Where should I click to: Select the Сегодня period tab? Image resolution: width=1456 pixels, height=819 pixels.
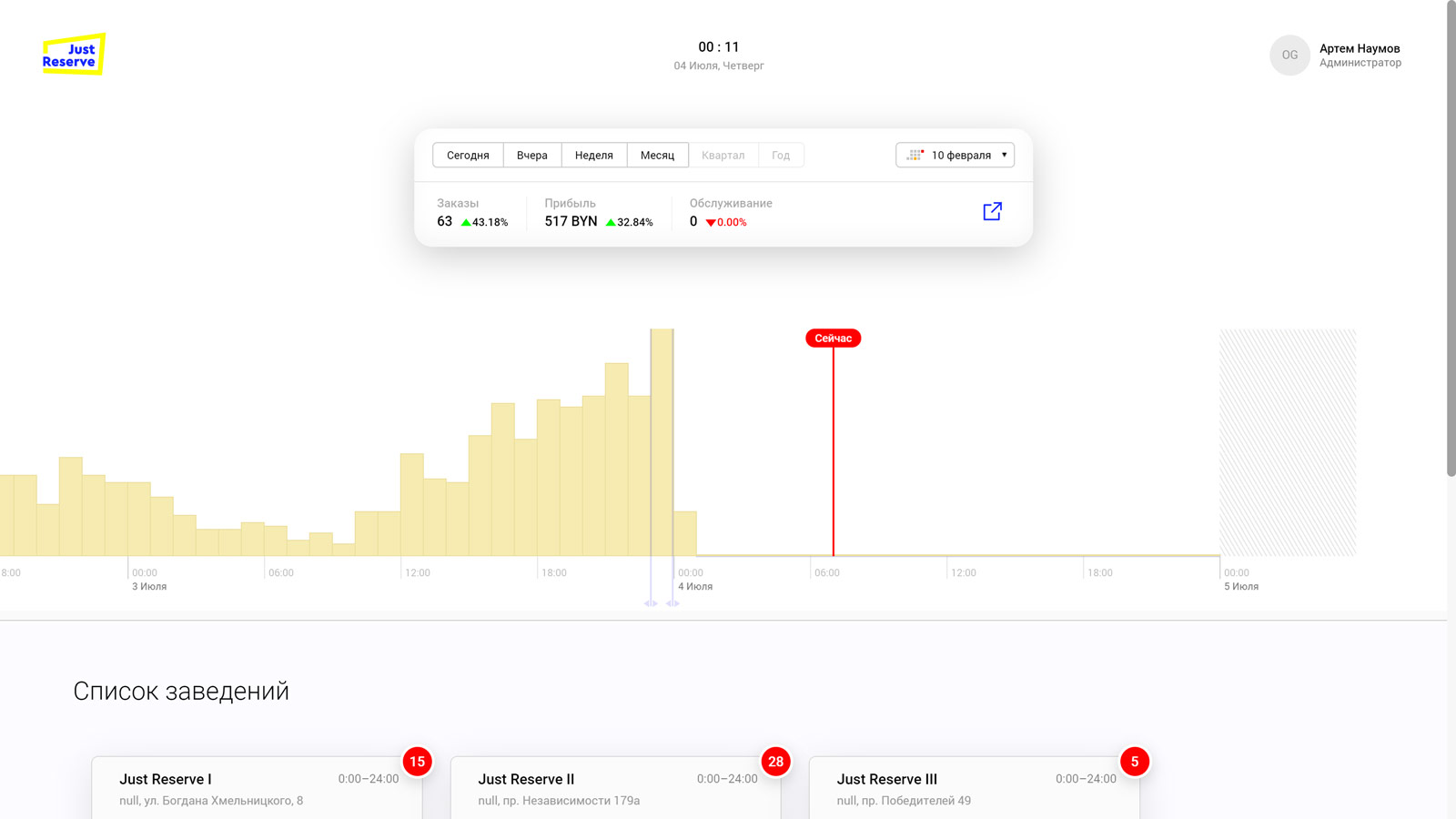point(468,156)
